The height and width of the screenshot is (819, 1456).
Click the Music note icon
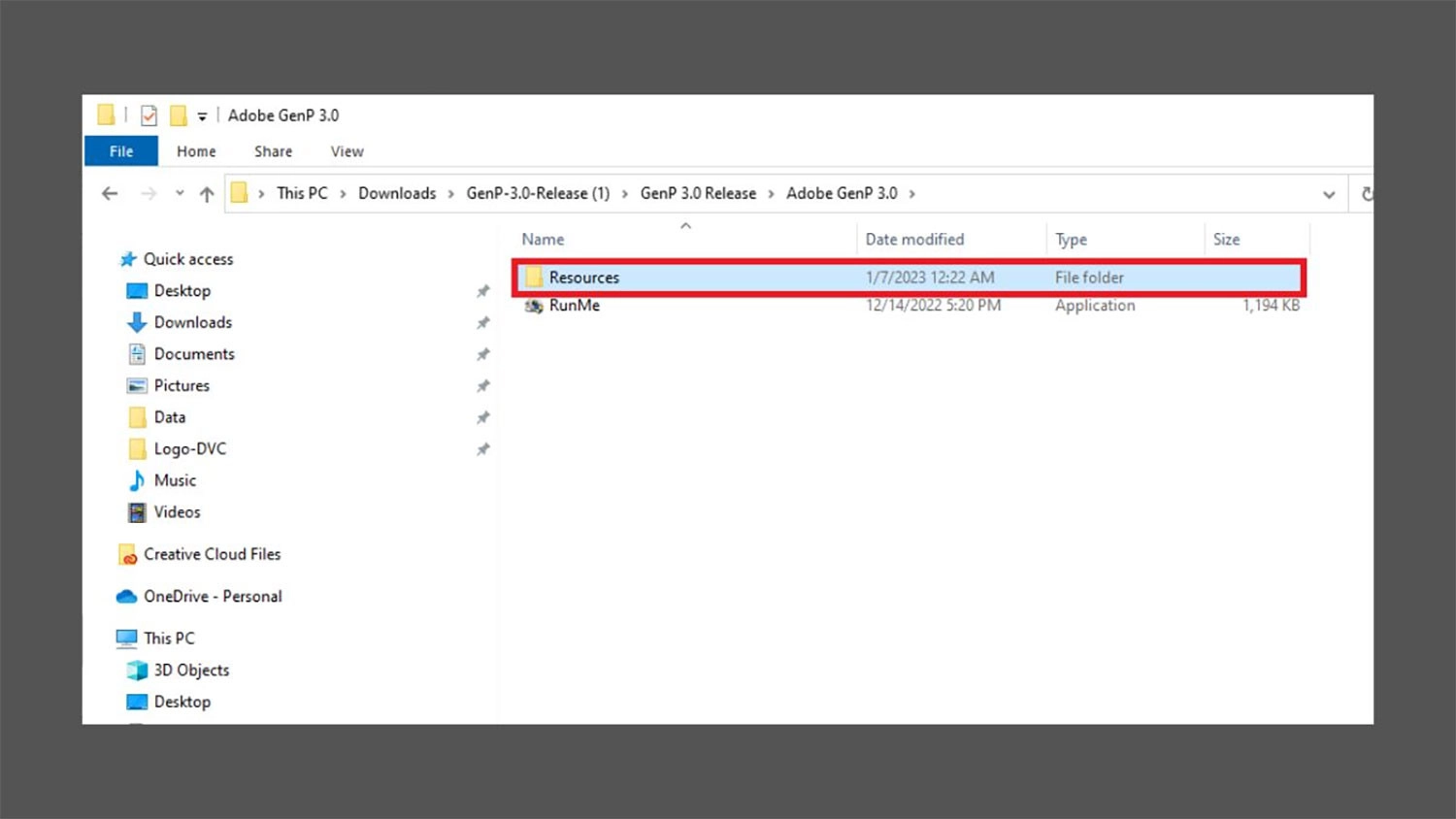(137, 480)
